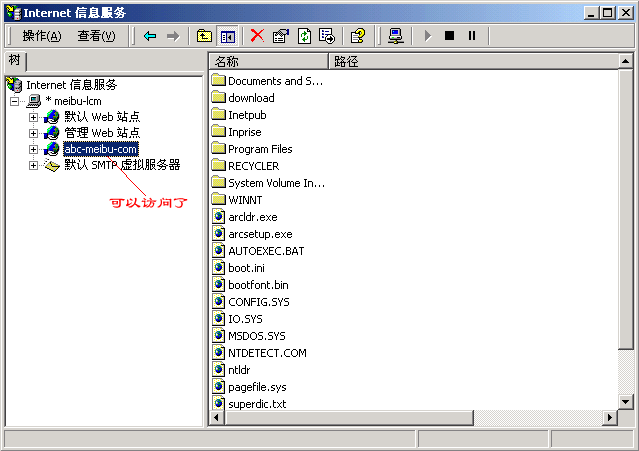Click the green Back arrow in toolbar
This screenshot has width=639, height=451.
tap(150, 36)
